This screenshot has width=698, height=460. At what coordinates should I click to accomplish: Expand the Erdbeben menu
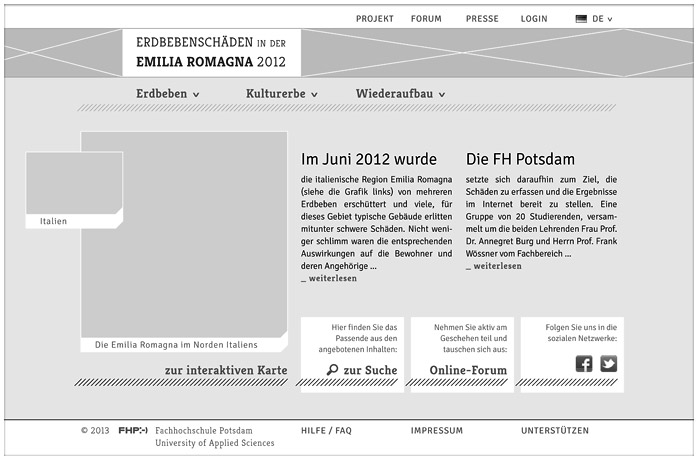pos(167,94)
